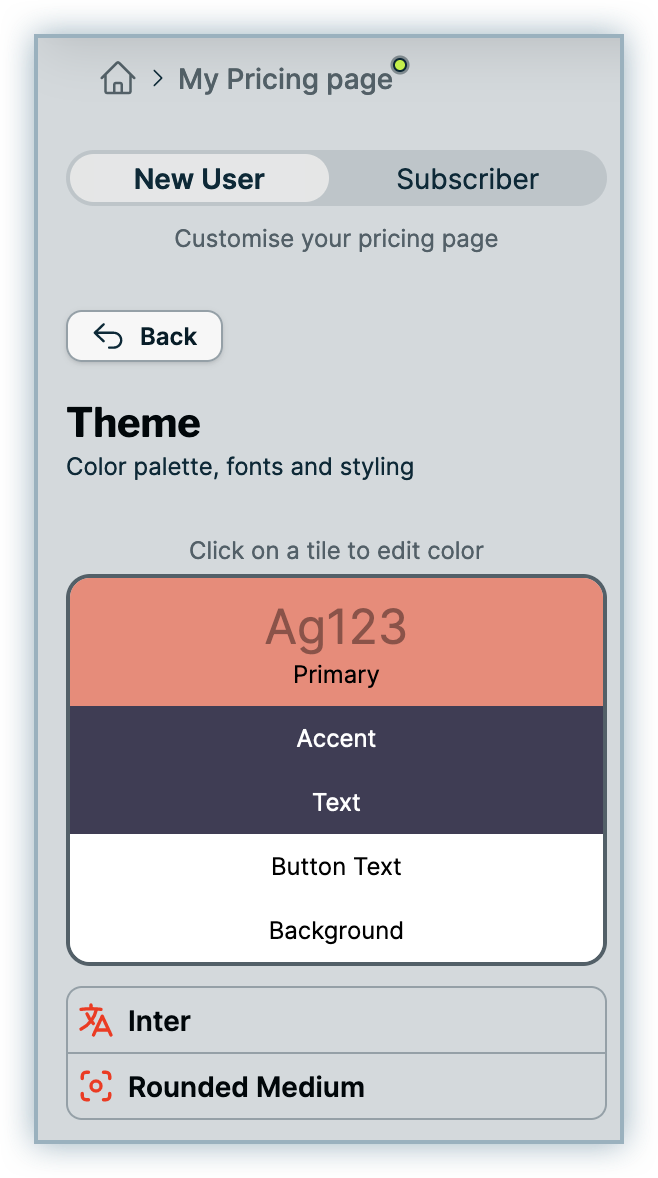The width and height of the screenshot is (658, 1178).
Task: Switch to the Subscriber tab
Action: pyautogui.click(x=467, y=179)
